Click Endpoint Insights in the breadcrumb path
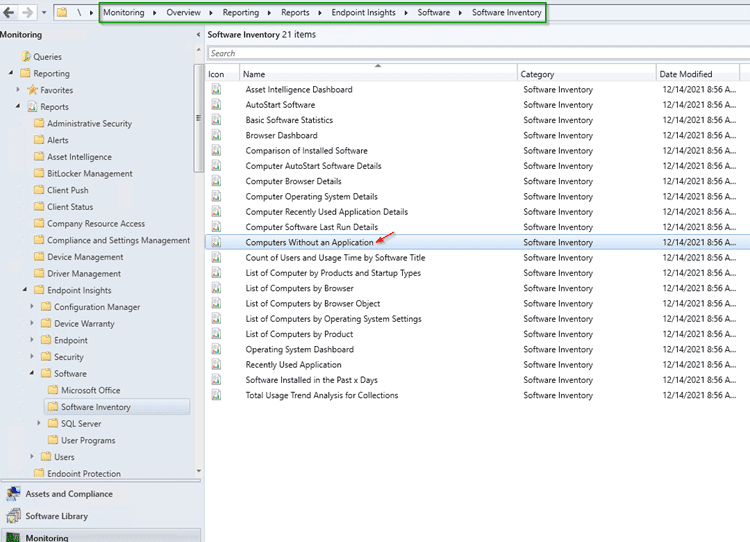 coord(363,13)
